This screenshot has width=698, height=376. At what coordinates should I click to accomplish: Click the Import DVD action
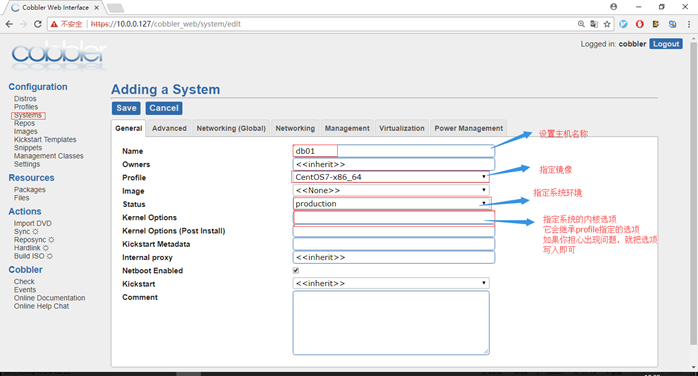tap(32, 223)
